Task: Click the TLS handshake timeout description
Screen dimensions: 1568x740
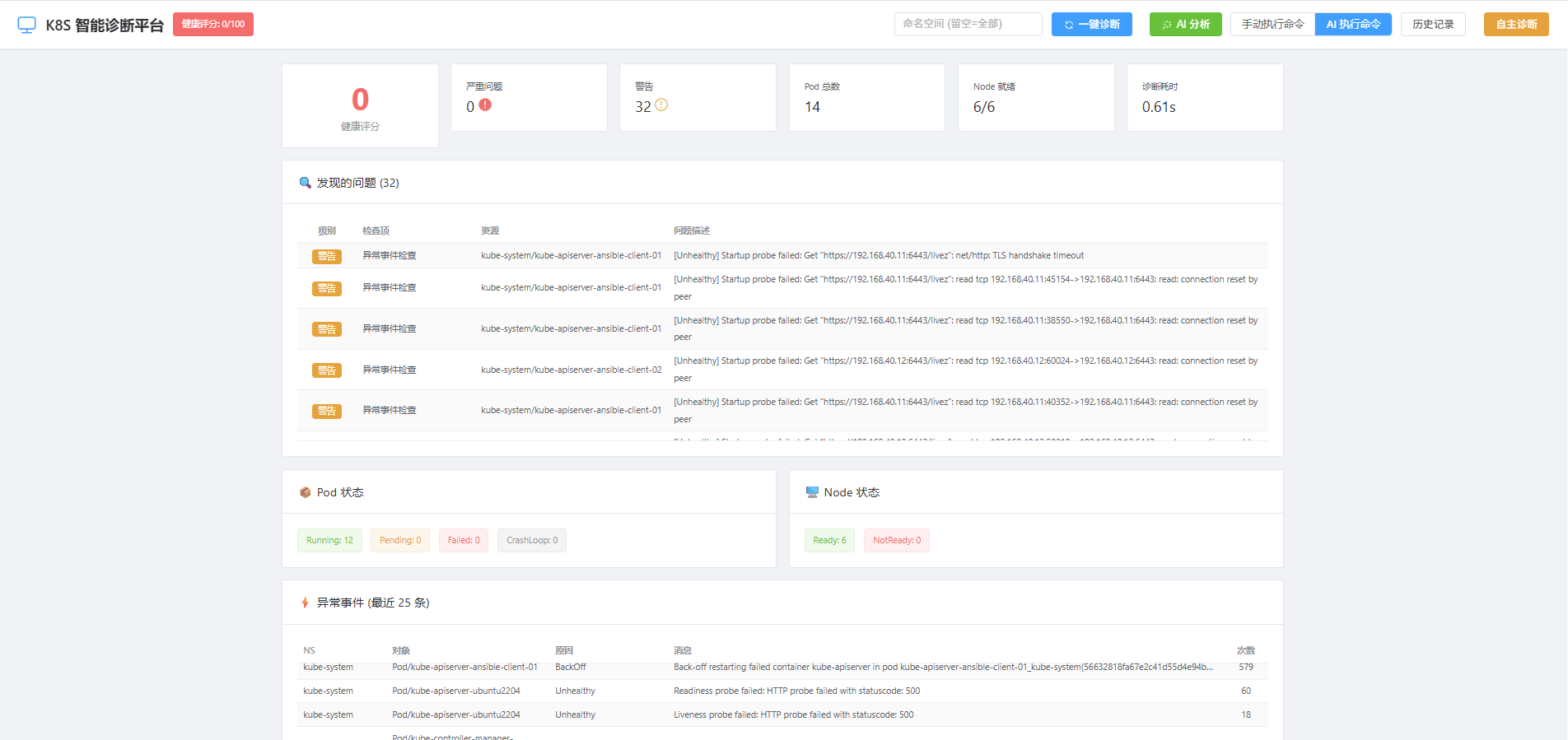Action: pyautogui.click(x=879, y=256)
